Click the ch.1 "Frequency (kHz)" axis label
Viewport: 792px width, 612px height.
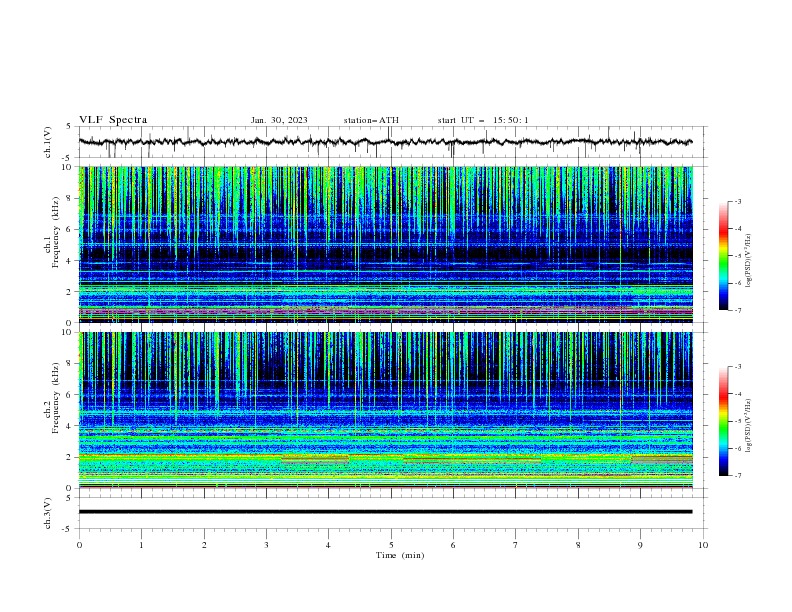tap(56, 232)
